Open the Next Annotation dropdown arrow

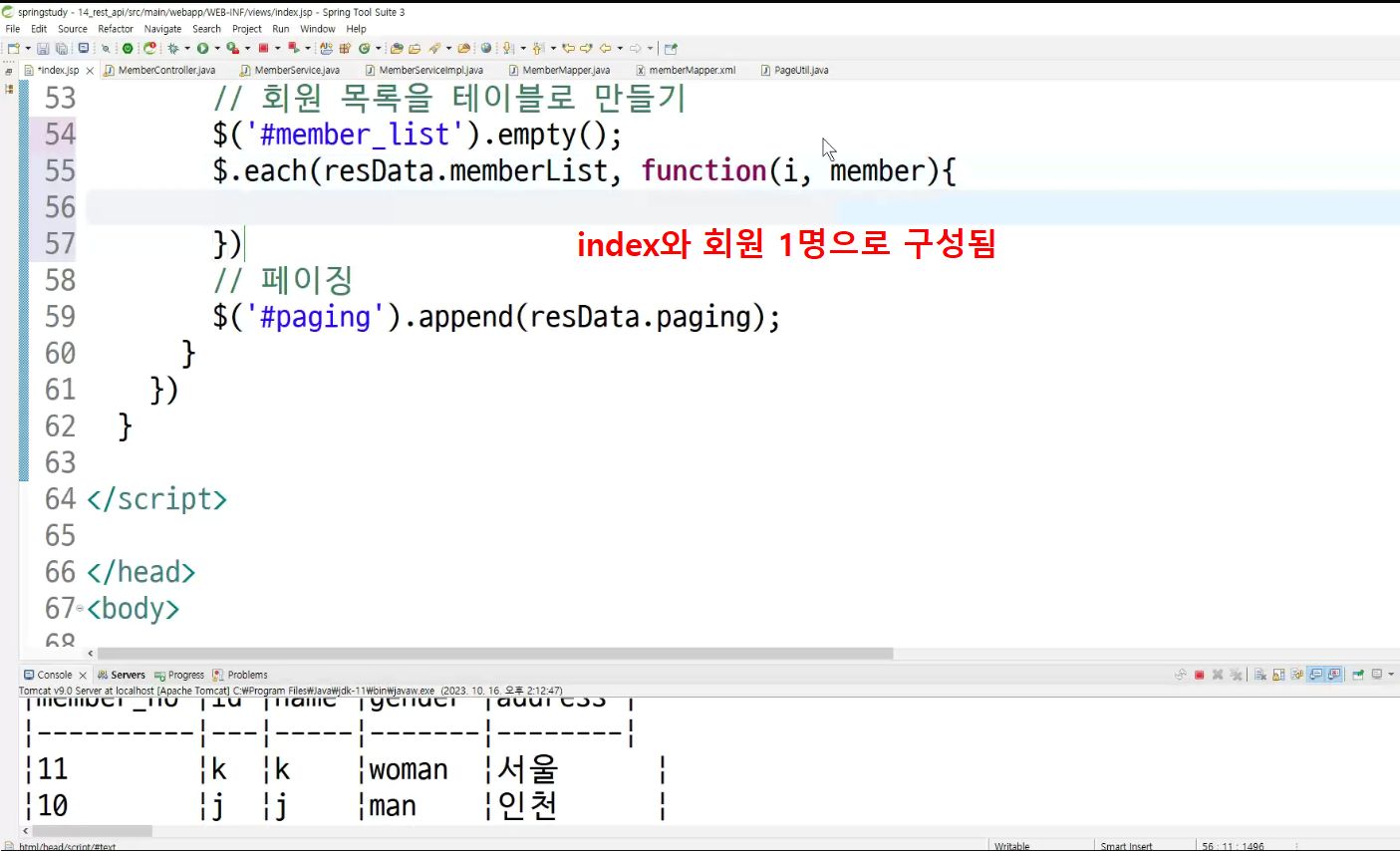click(523, 48)
